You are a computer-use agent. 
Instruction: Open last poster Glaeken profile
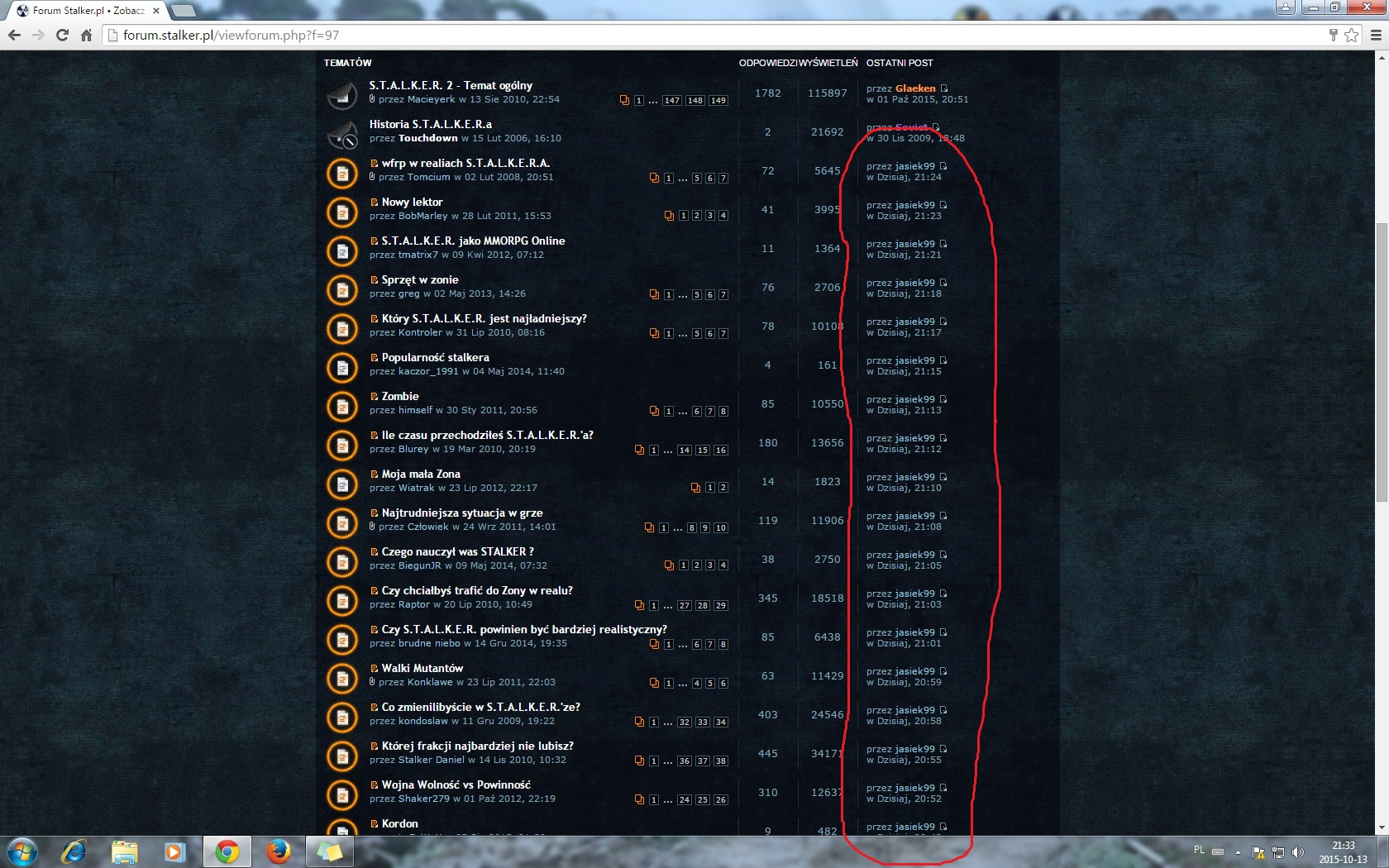coord(915,88)
